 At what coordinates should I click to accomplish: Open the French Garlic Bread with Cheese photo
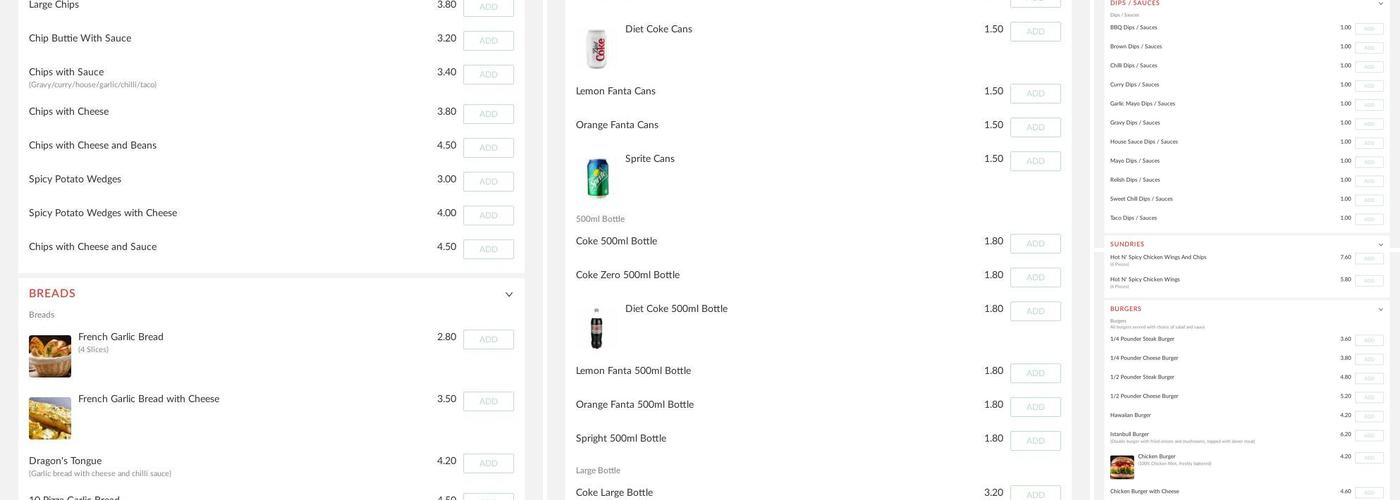(50, 418)
